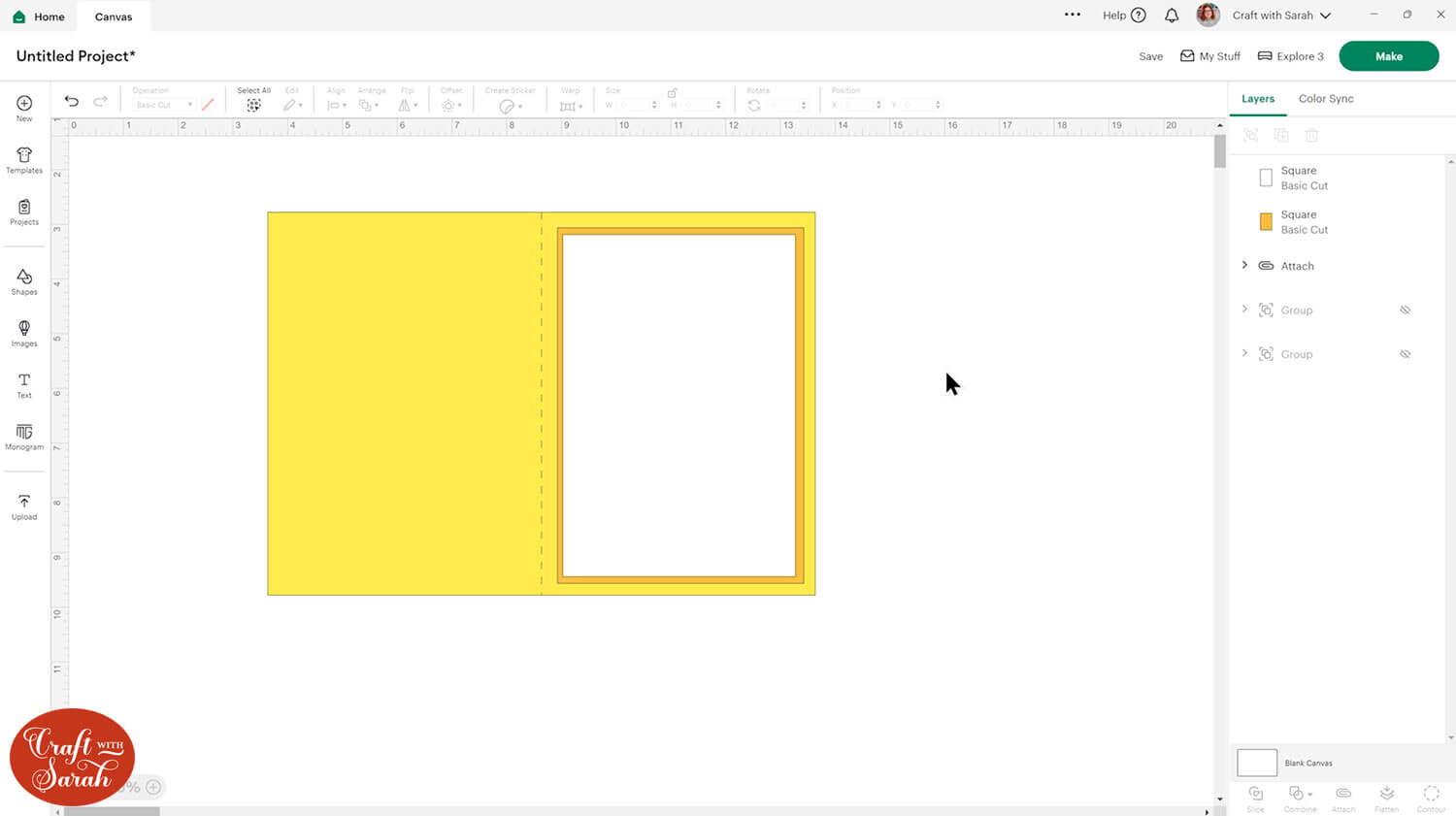Select the Text tool
The width and height of the screenshot is (1456, 816).
tap(24, 385)
